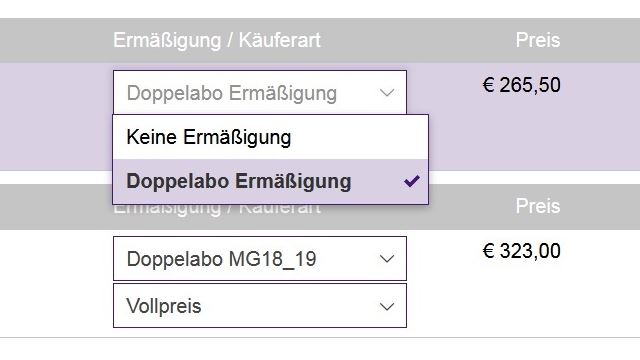Click the word Käuferart in the top header

[280, 40]
